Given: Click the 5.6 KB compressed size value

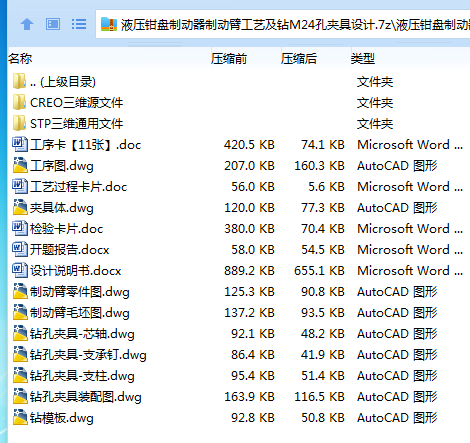Looking at the screenshot, I should coord(326,187).
